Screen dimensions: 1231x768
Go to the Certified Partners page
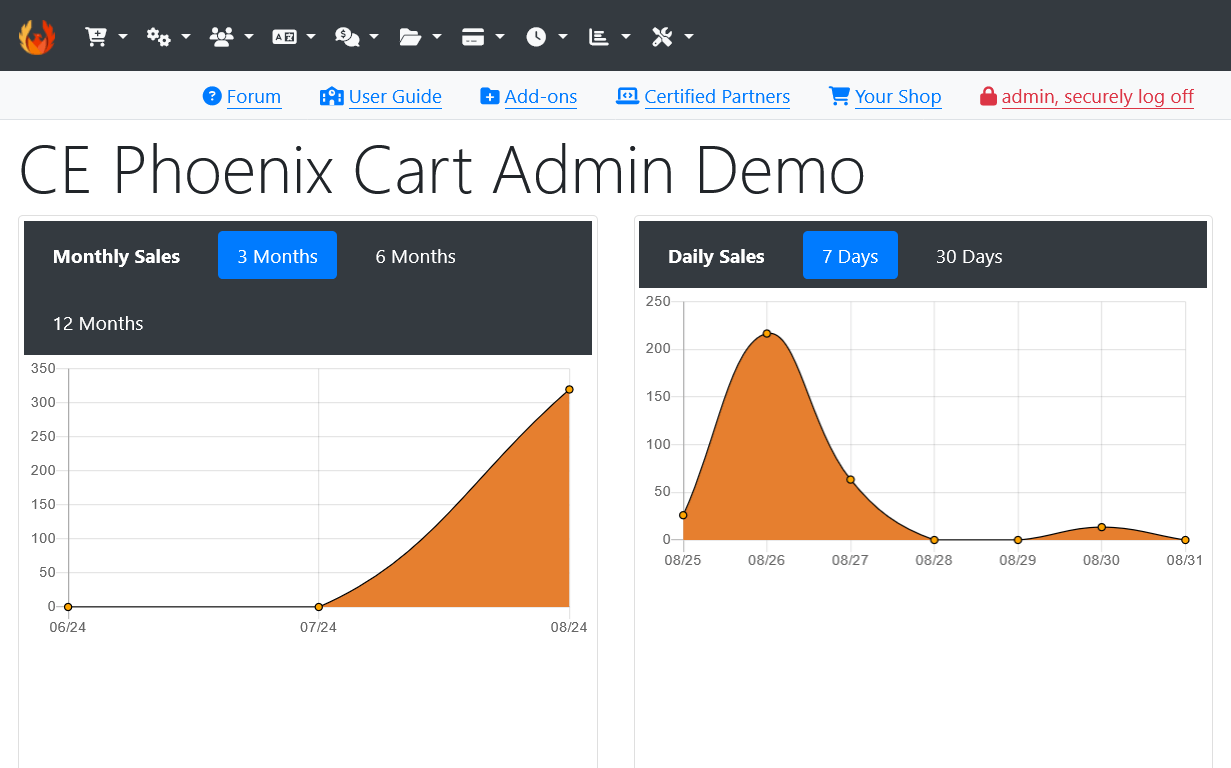(x=716, y=97)
